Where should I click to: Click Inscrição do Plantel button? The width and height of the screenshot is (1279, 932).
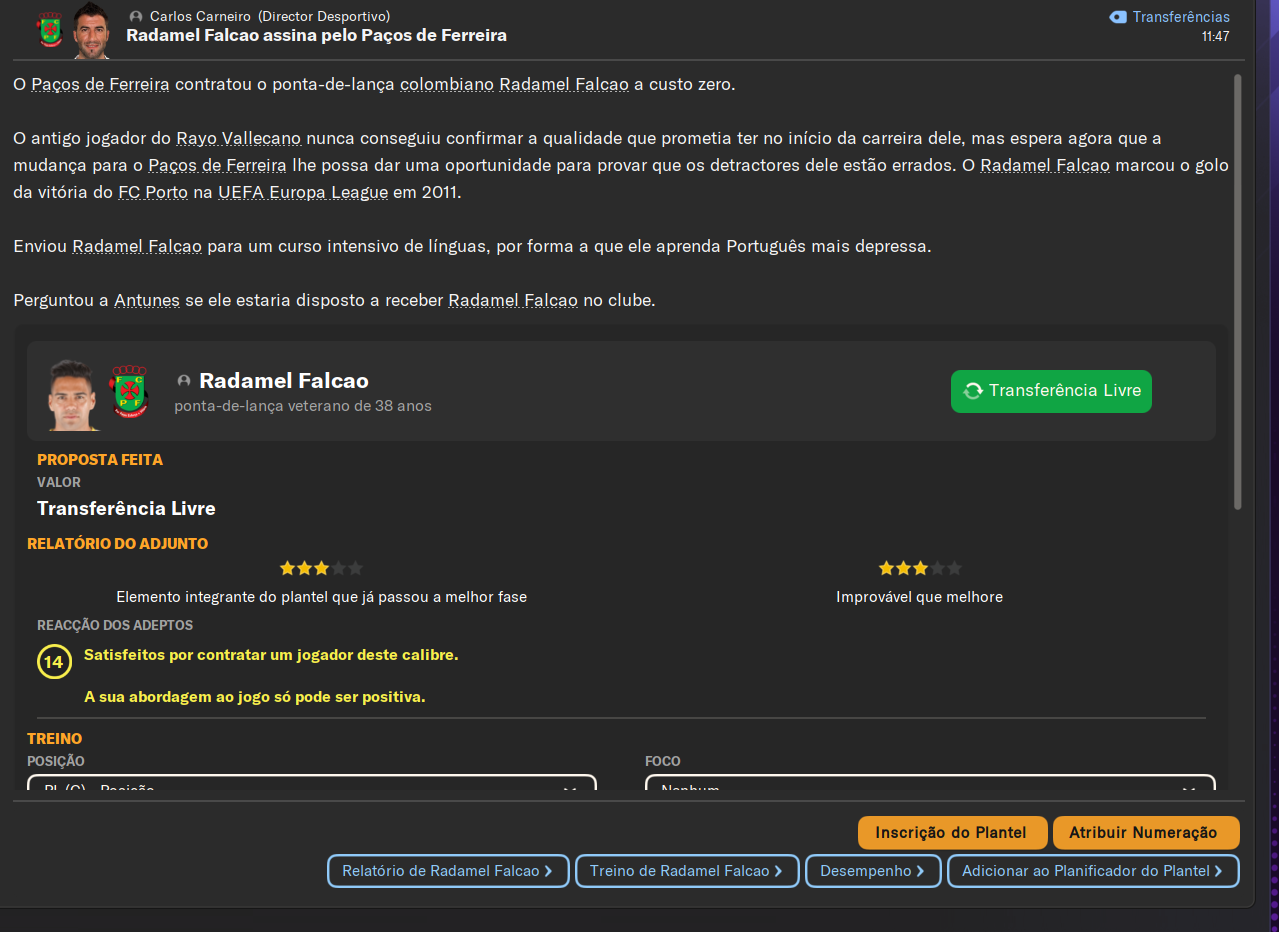(951, 832)
